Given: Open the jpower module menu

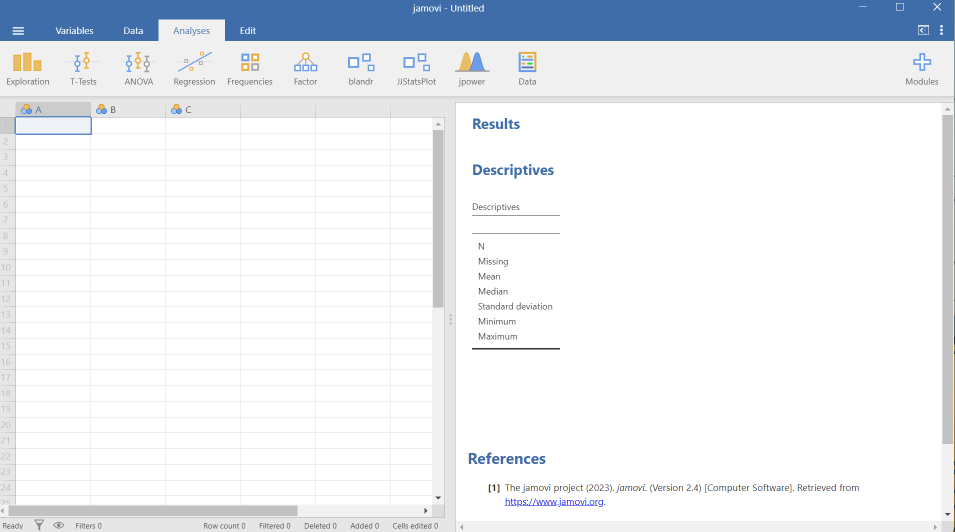Looking at the screenshot, I should [471, 68].
